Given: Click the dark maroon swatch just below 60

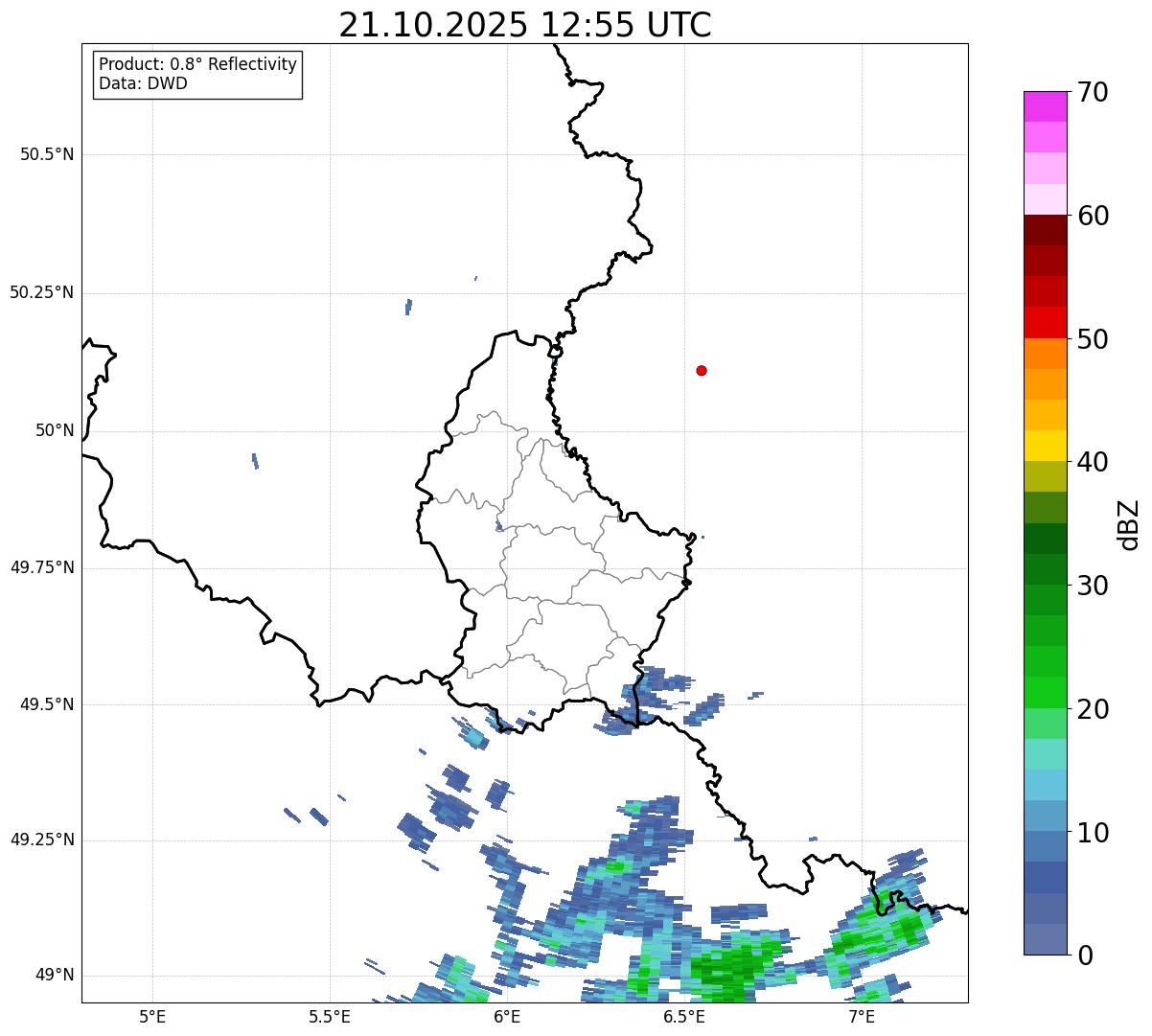Looking at the screenshot, I should pos(1045,230).
